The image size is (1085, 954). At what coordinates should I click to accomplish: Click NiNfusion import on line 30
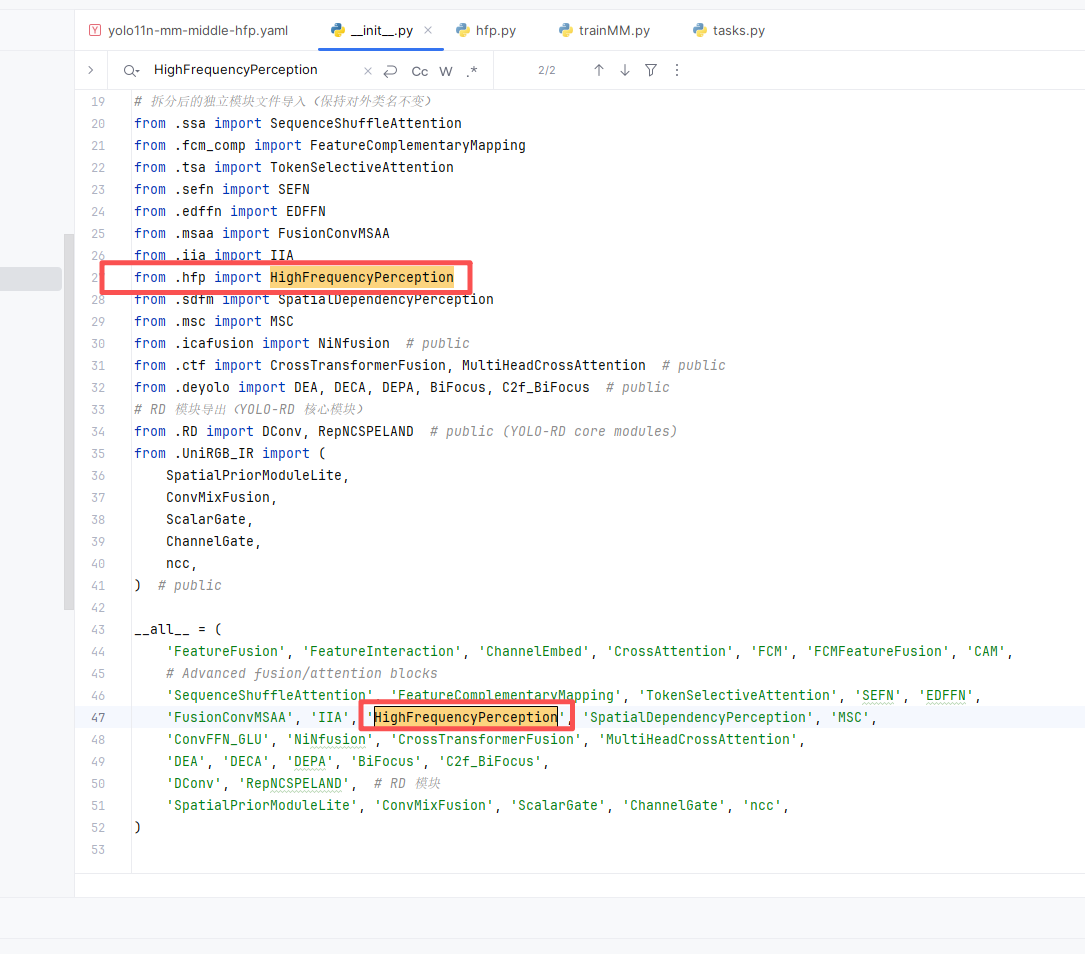click(x=354, y=343)
